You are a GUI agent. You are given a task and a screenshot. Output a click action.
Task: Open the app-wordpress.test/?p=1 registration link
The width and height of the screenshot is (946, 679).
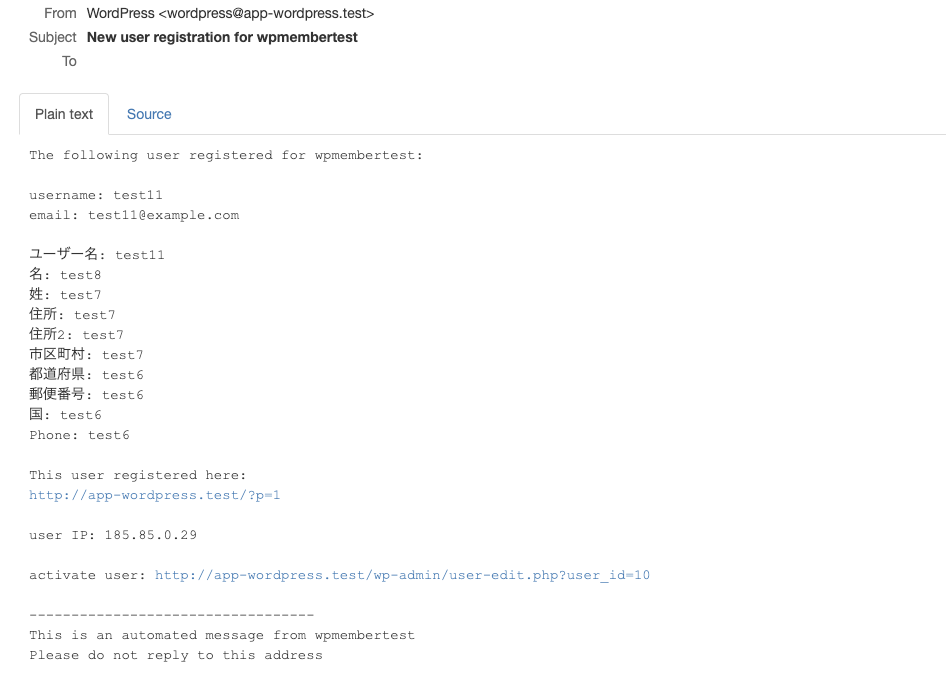[155, 495]
